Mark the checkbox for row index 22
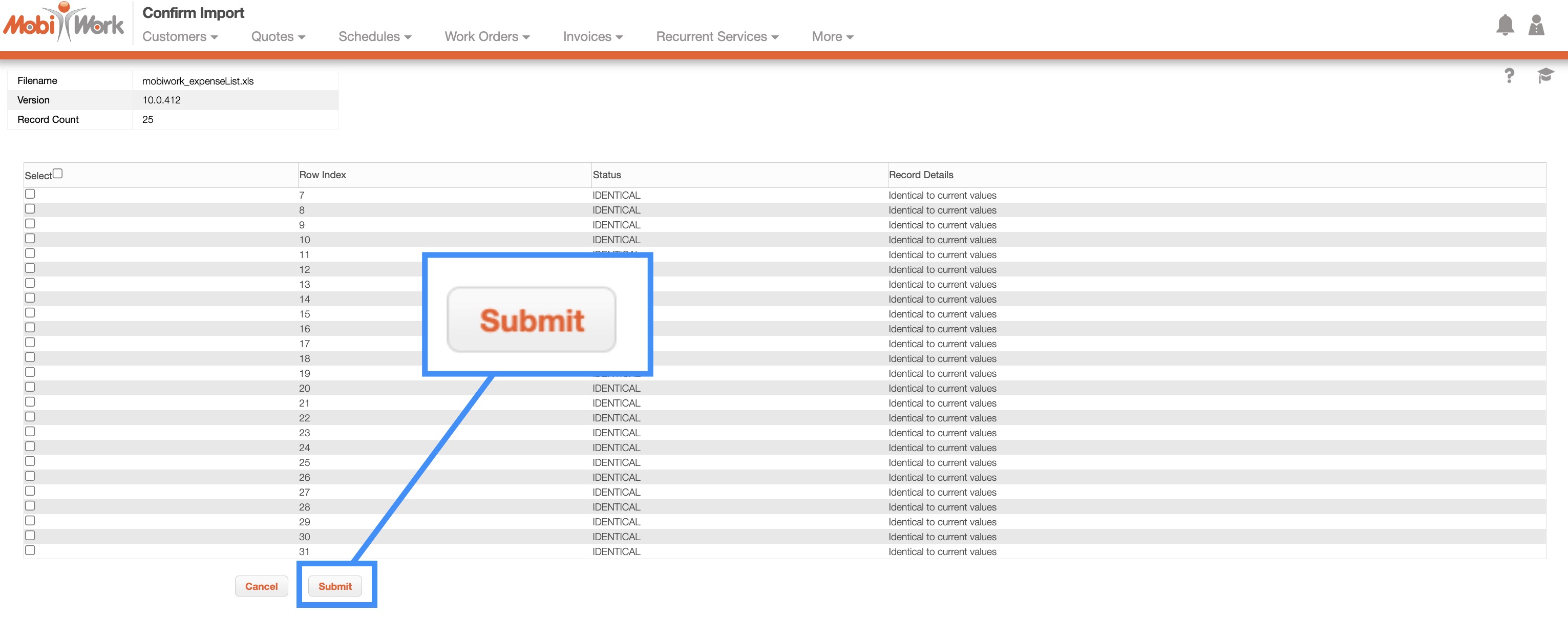The width and height of the screenshot is (1568, 638). [30, 417]
